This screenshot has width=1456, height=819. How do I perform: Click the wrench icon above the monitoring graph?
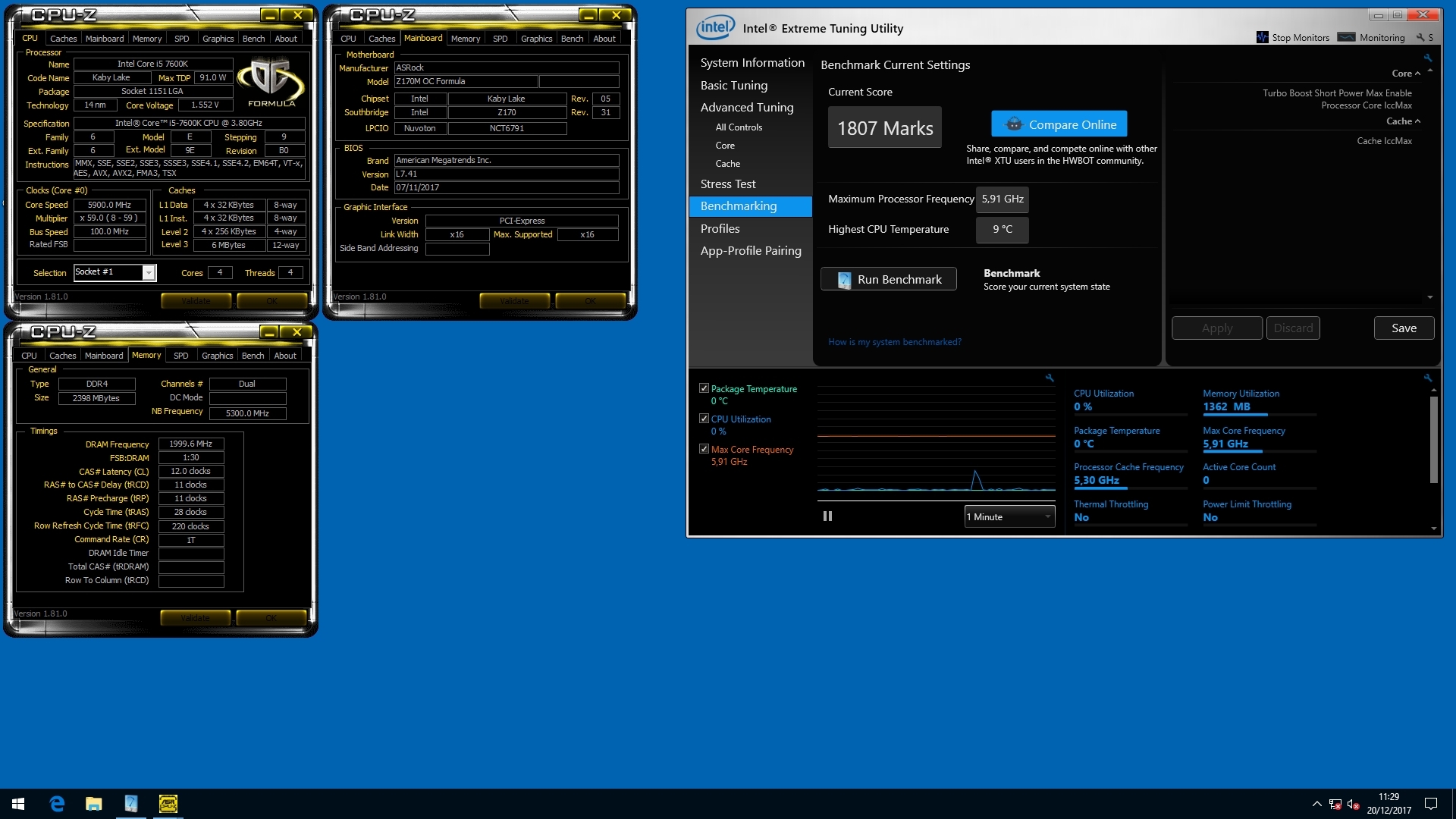tap(1050, 378)
